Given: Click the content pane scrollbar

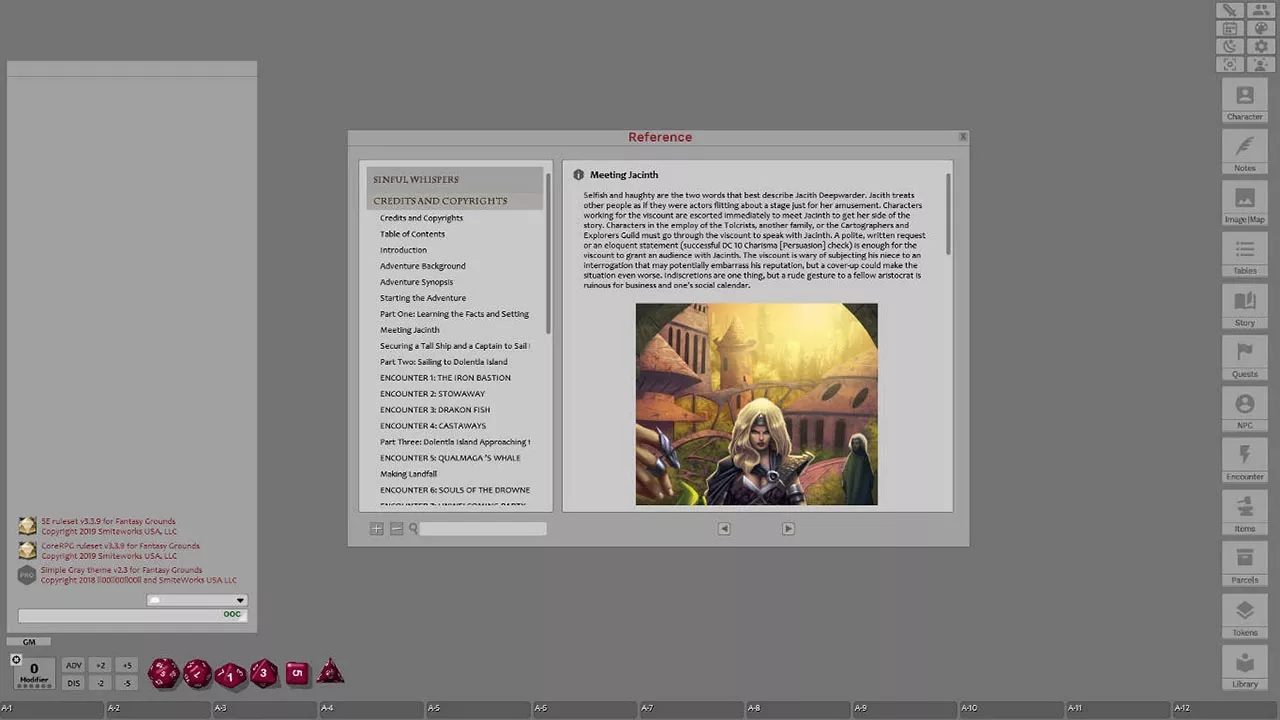Looking at the screenshot, I should pos(948,214).
